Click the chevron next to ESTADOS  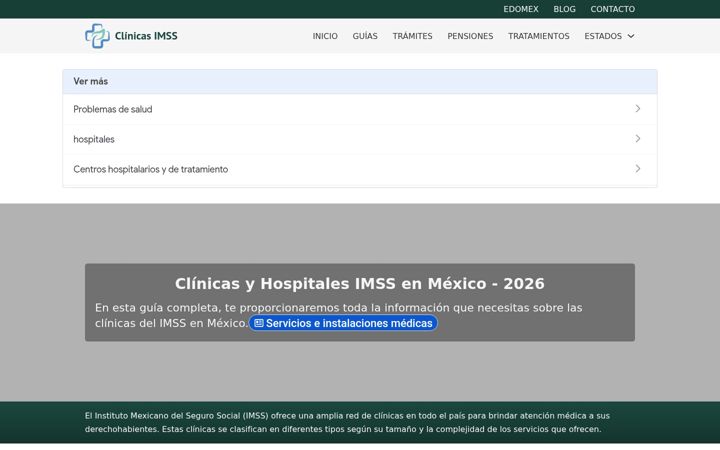click(x=631, y=36)
